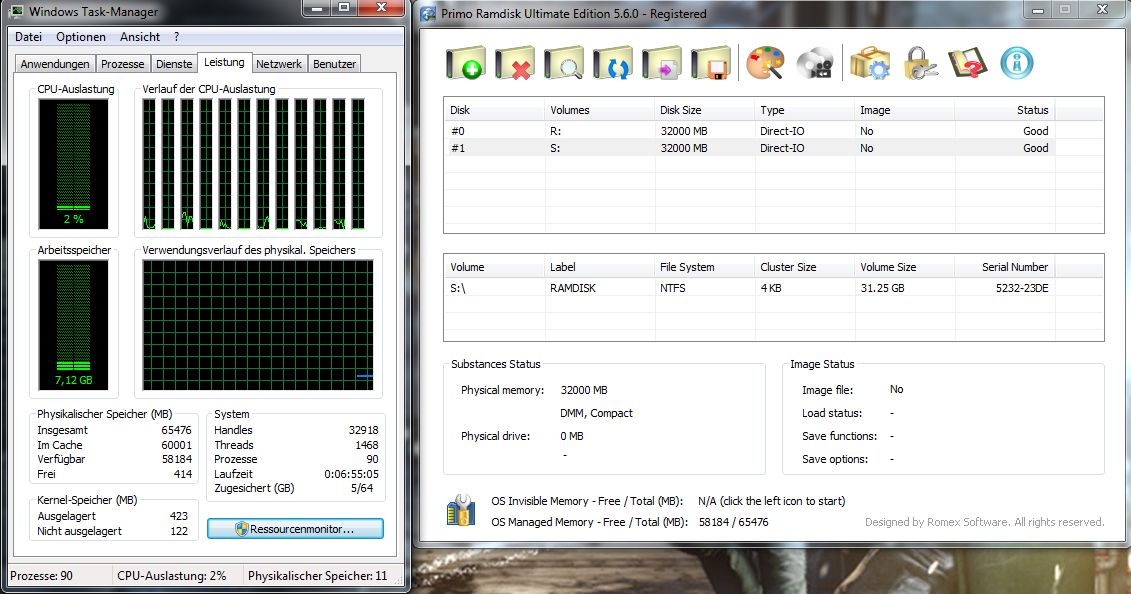This screenshot has height=594, width=1131.
Task: Click the N/A click left icon text
Action: 771,501
